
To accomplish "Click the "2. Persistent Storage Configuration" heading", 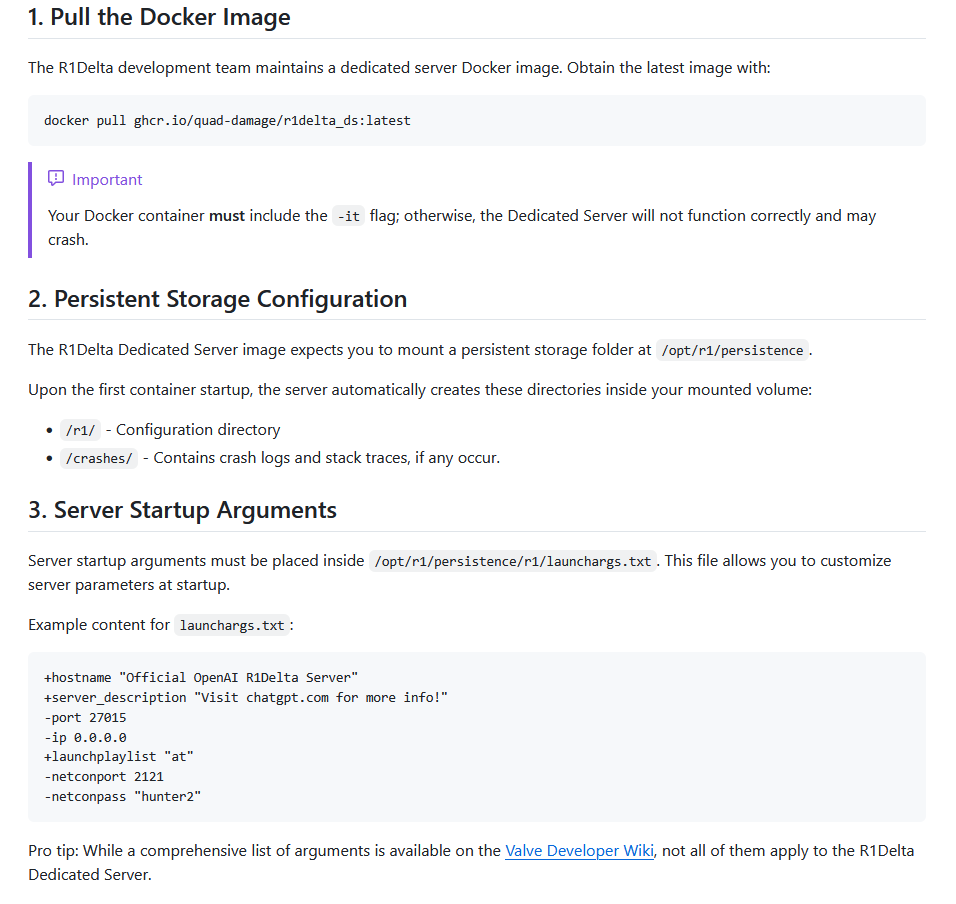I will point(217,299).
